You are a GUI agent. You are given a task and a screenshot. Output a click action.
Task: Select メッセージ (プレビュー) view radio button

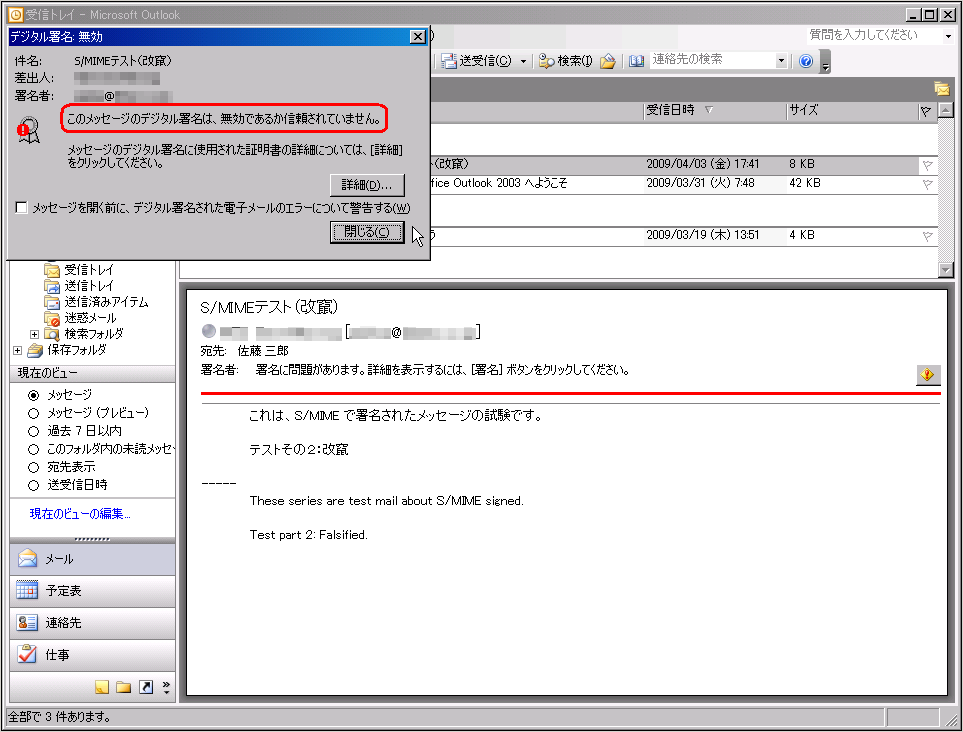coord(34,413)
